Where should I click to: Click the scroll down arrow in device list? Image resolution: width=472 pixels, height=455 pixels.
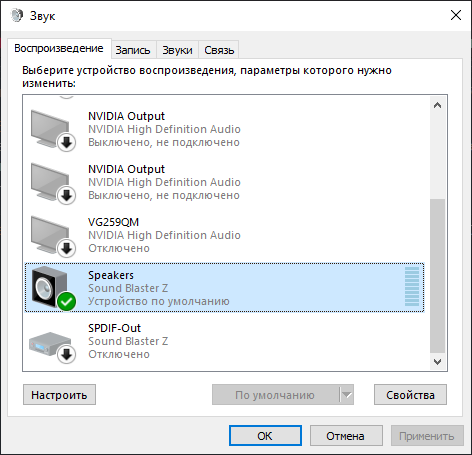pos(437,362)
